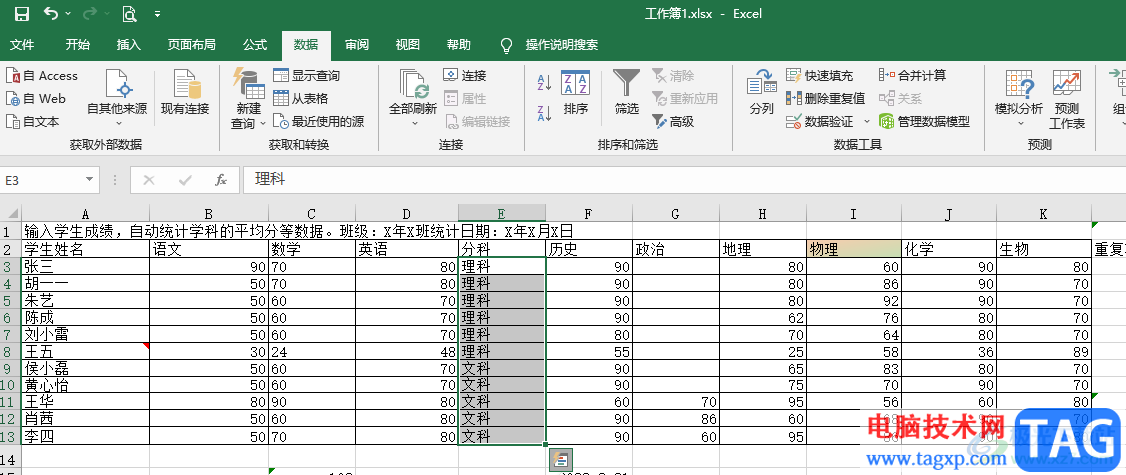The height and width of the screenshot is (475, 1126).
Task: Click the 全部刷新 button
Action: 413,92
